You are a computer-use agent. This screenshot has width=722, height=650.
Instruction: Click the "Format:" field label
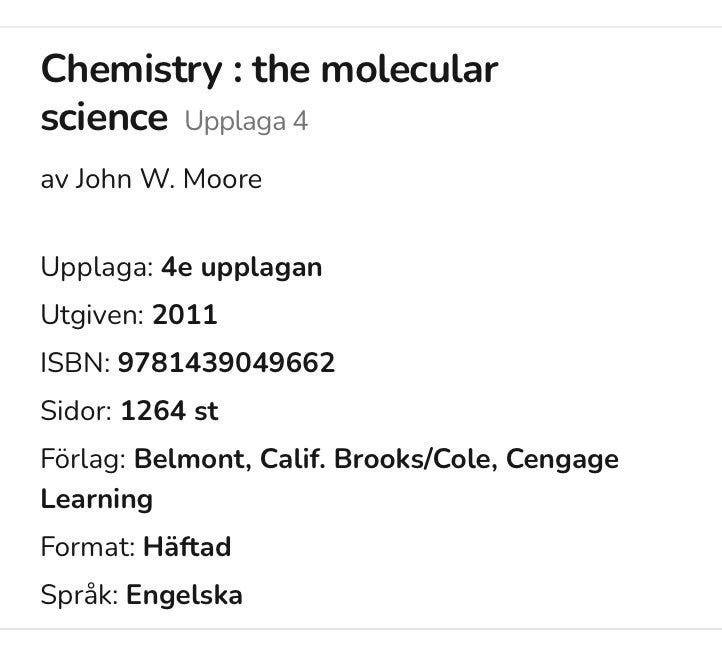coord(87,547)
